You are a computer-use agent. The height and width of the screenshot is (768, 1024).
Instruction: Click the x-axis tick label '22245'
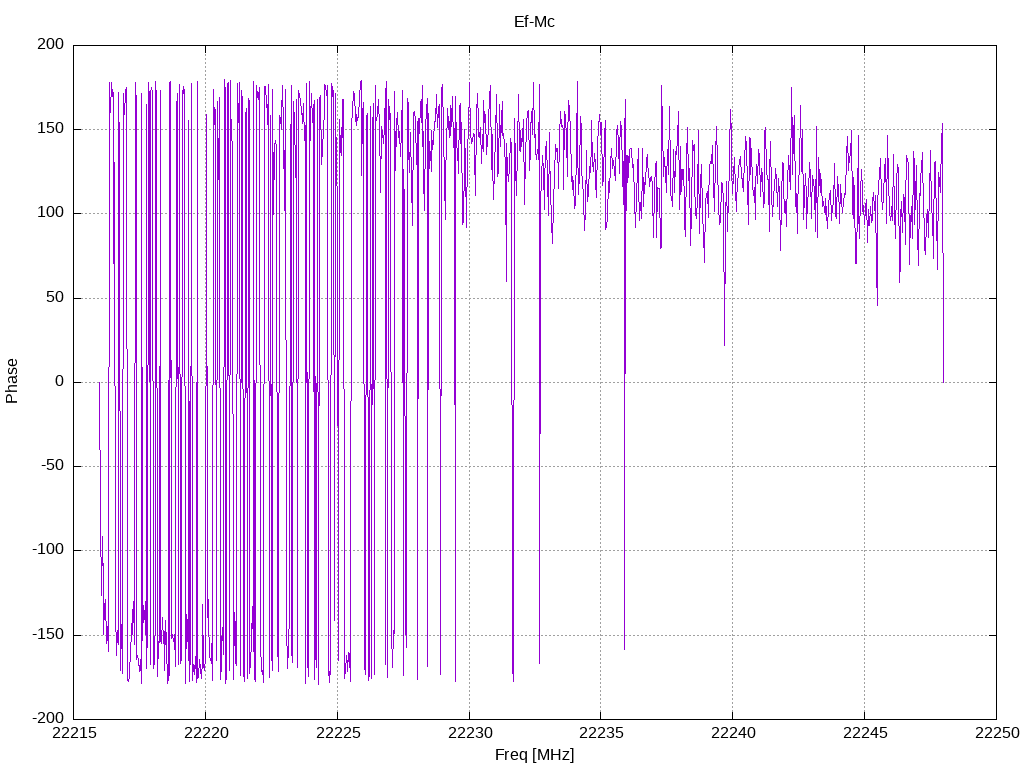(x=865, y=733)
